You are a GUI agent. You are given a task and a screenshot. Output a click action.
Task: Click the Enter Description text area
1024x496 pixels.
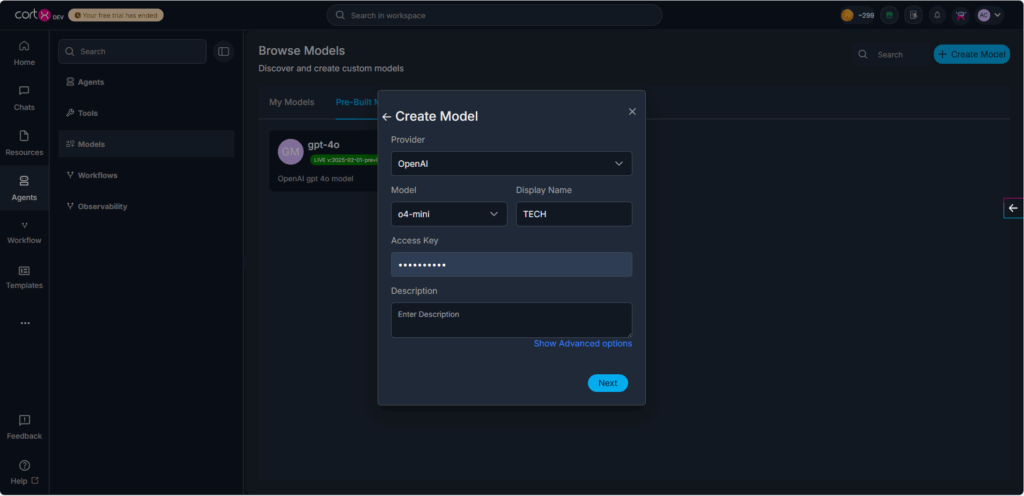click(511, 320)
